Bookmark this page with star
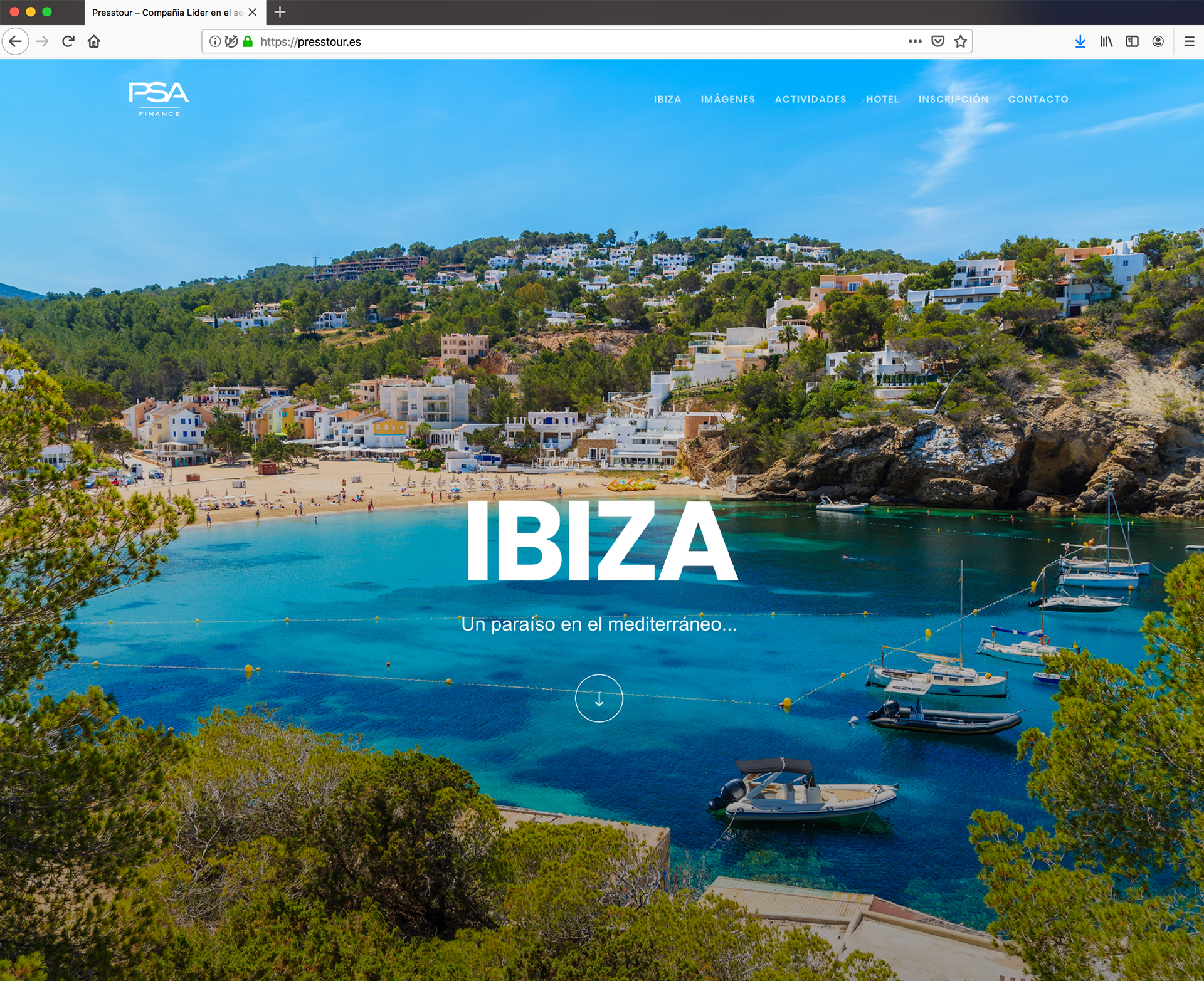This screenshot has width=1204, height=981. point(960,41)
